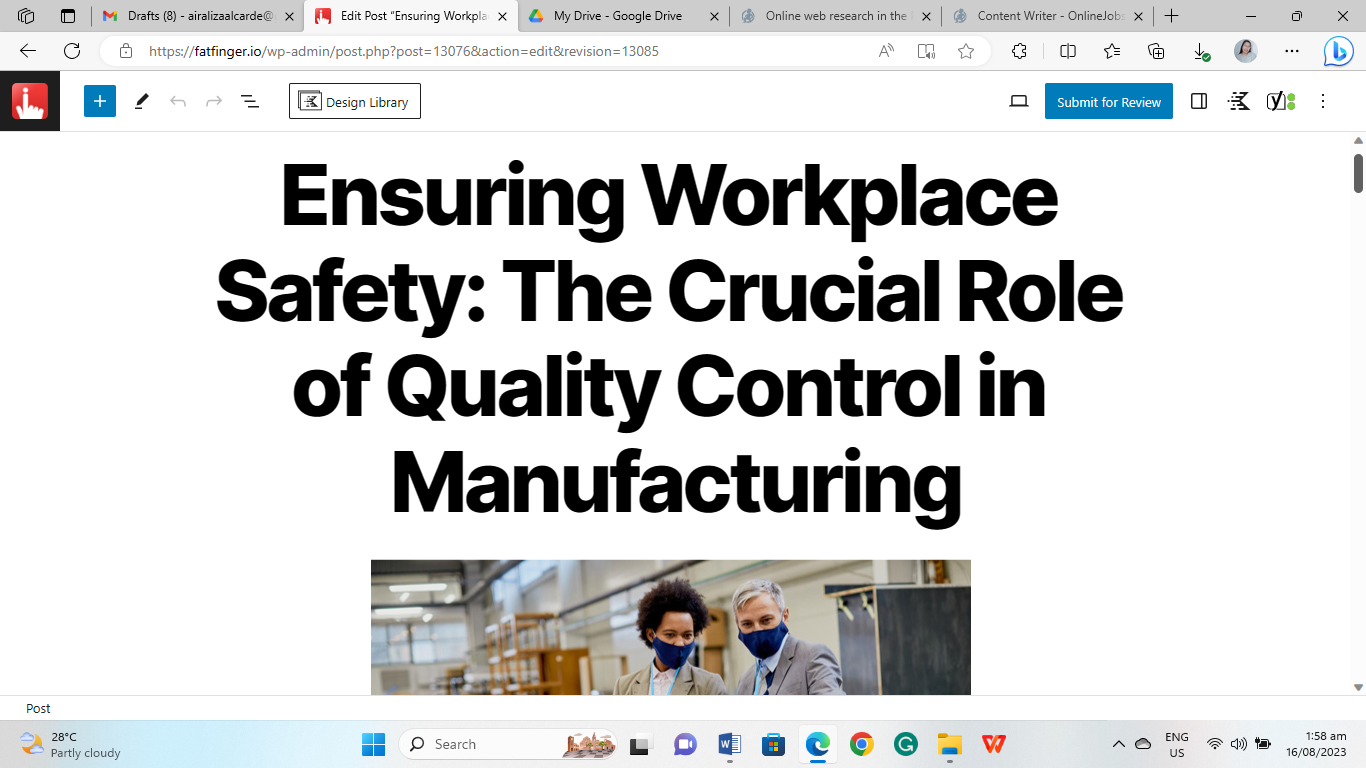This screenshot has width=1366, height=768.
Task: Select the featured image of masked workers
Action: pyautogui.click(x=671, y=627)
